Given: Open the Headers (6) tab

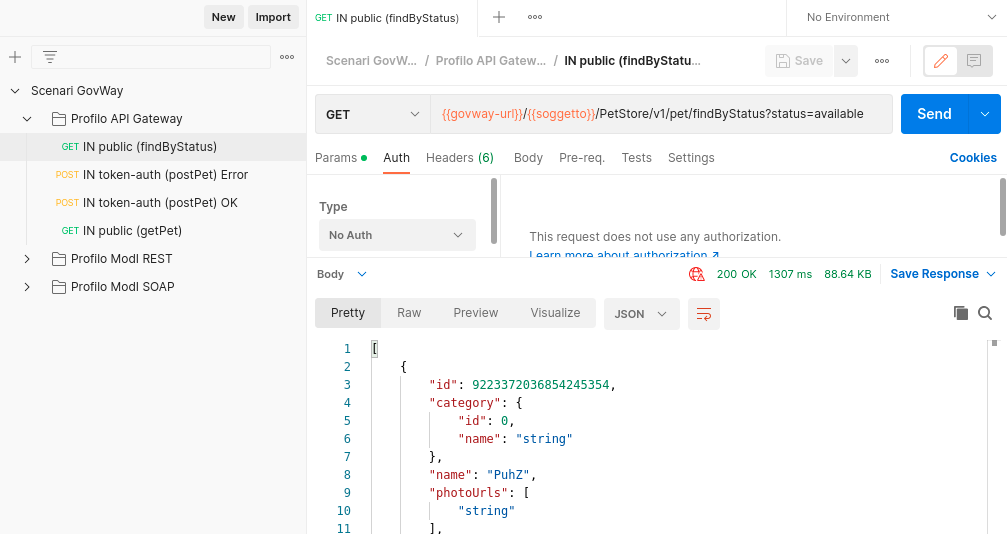Looking at the screenshot, I should 460,158.
